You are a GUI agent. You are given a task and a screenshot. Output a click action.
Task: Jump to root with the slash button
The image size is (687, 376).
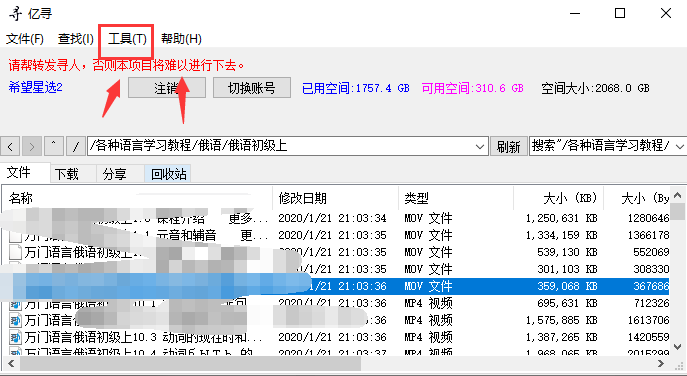[x=76, y=146]
